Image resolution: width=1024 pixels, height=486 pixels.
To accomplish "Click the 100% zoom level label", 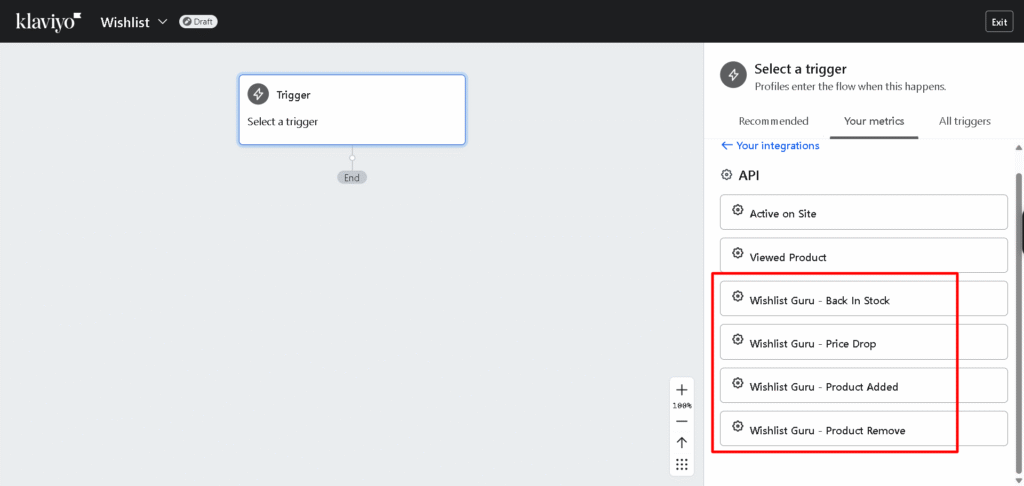I will coord(682,406).
